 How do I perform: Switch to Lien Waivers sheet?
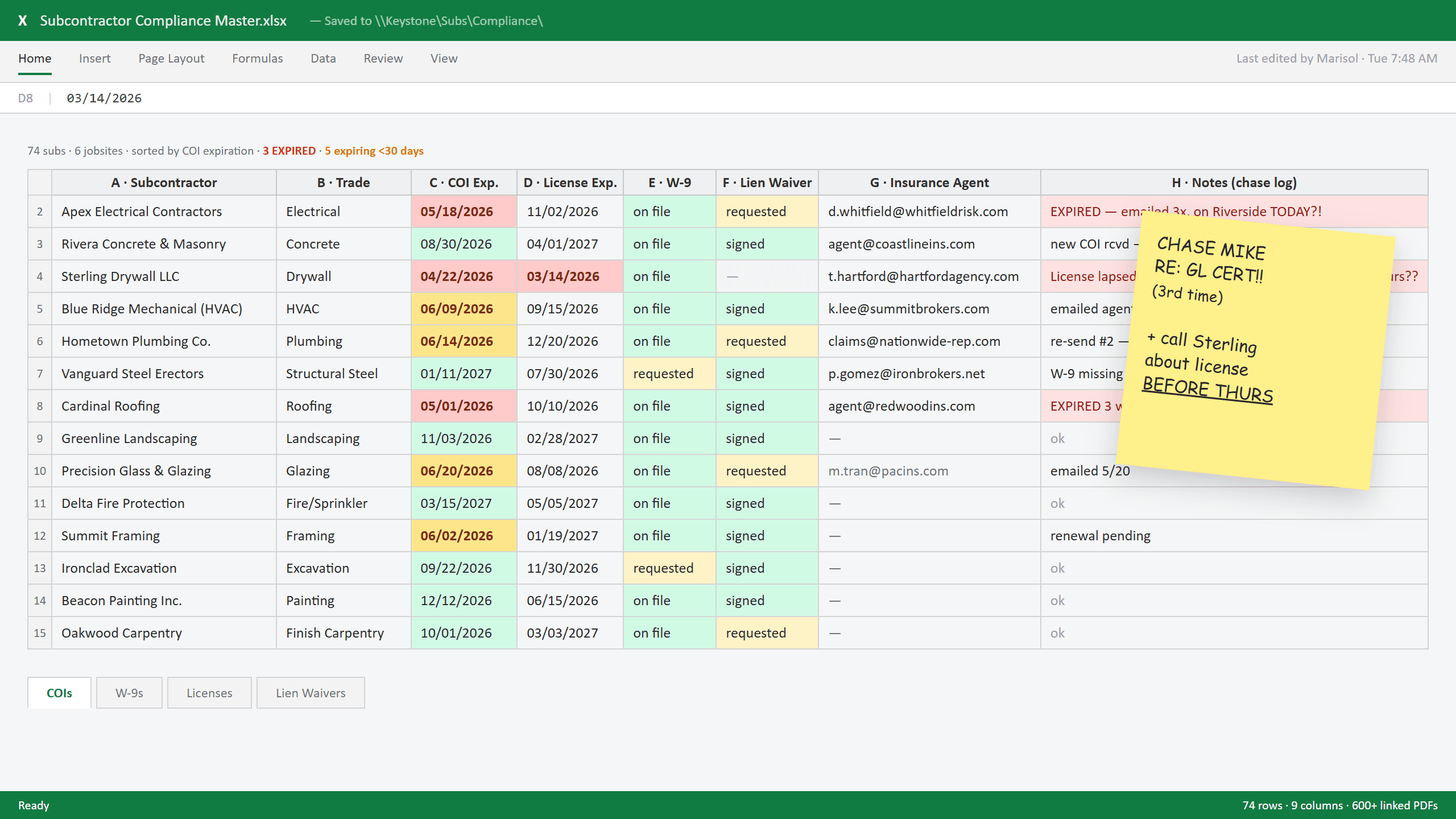(x=311, y=693)
